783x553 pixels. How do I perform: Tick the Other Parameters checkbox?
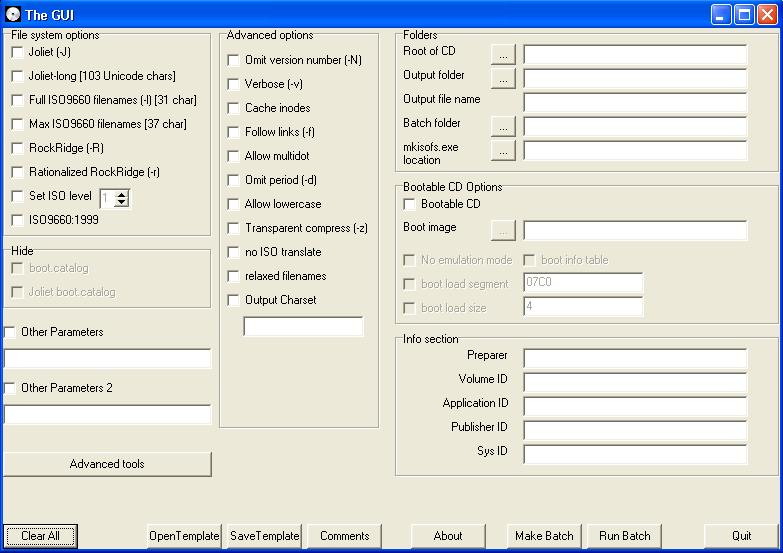coord(10,332)
